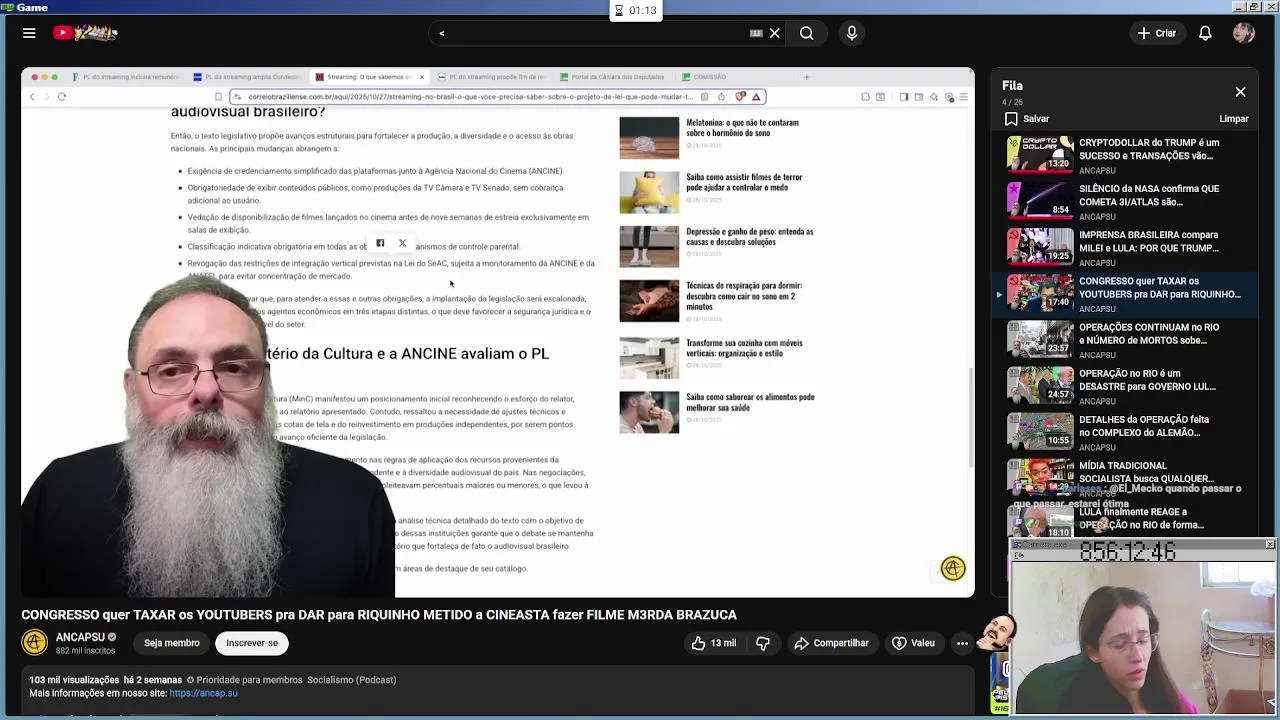1280x720 pixels.
Task: Play queue video IMPRENSA BRASILEIRA compara MILEI
Action: click(1127, 248)
